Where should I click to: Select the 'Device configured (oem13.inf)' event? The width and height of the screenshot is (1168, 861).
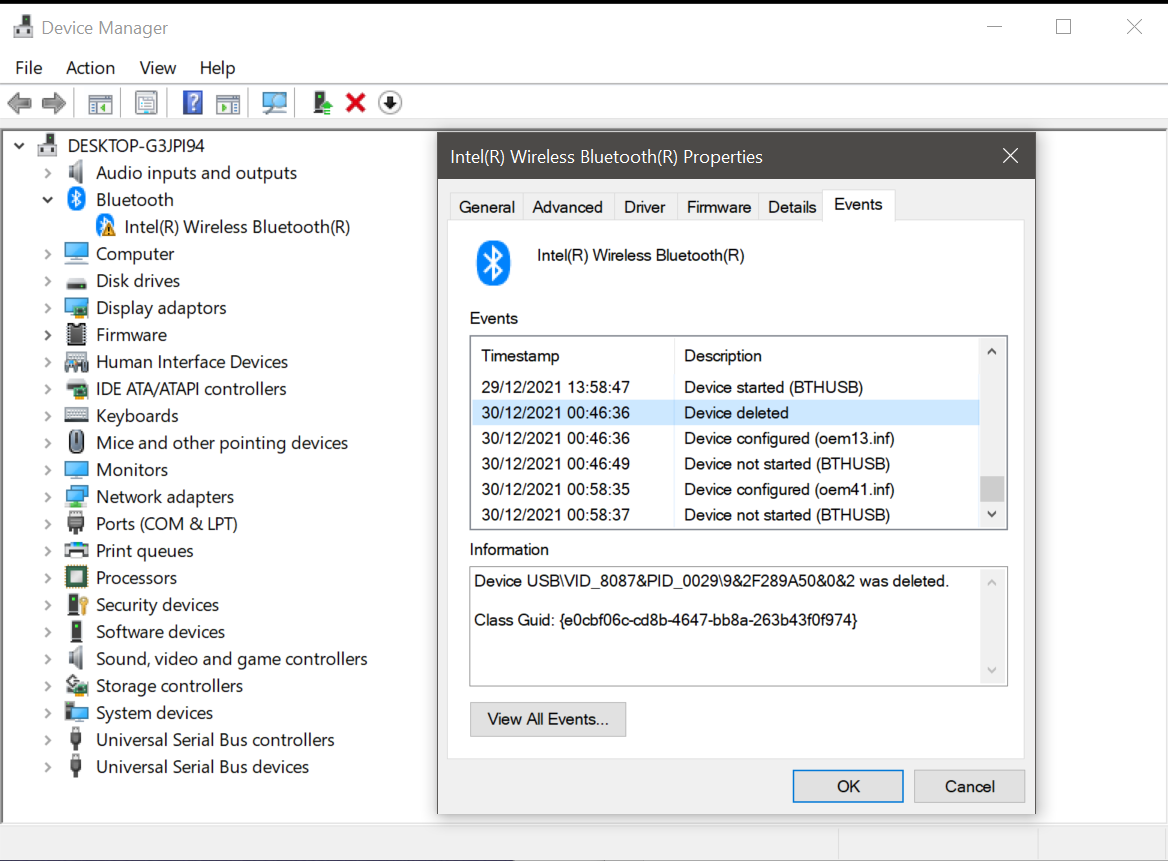pos(726,438)
